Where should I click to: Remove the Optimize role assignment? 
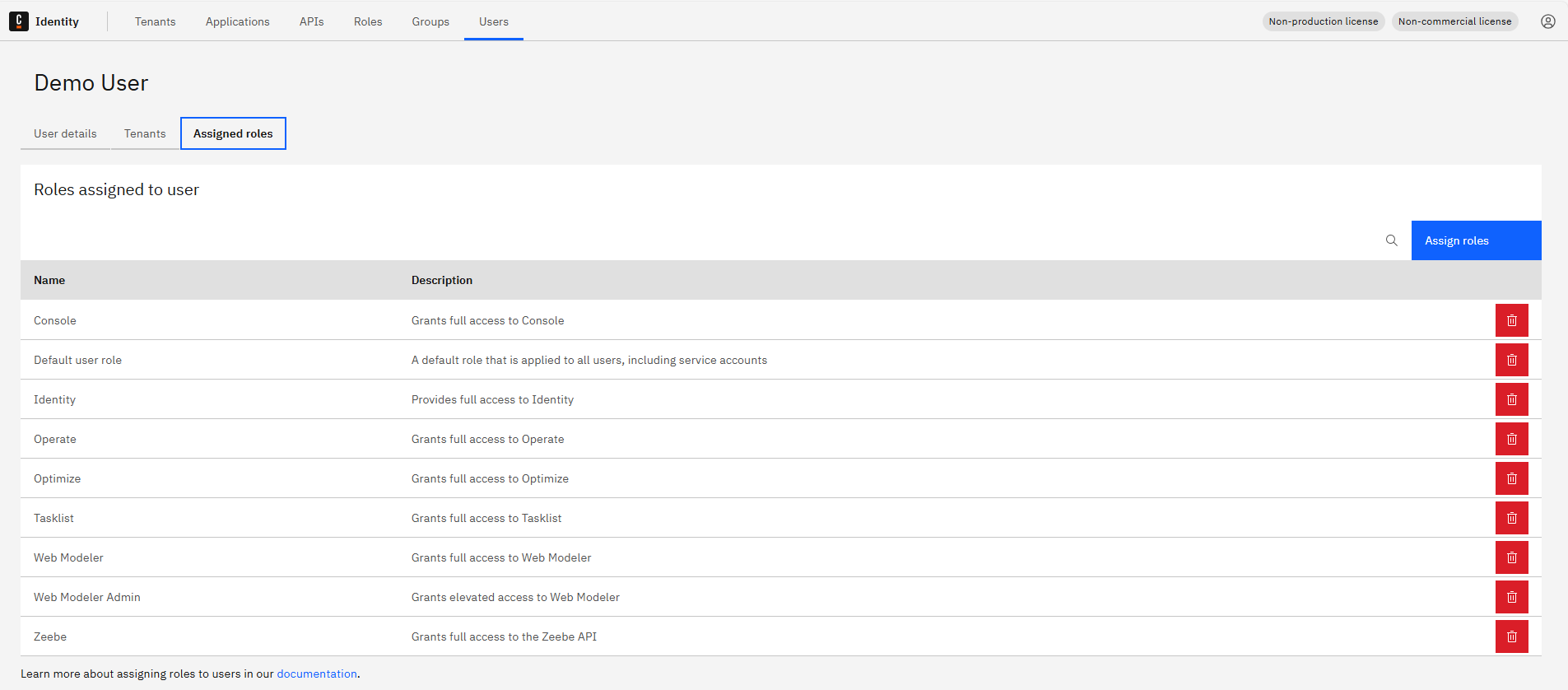point(1511,478)
